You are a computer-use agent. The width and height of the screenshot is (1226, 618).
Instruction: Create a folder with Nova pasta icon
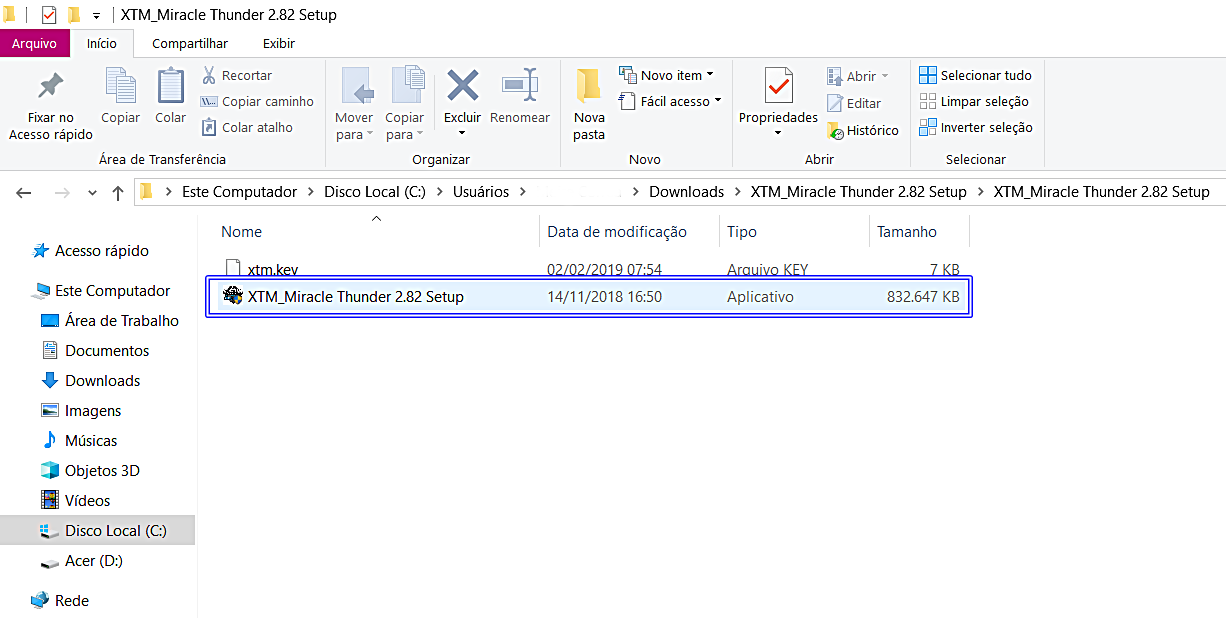point(589,88)
